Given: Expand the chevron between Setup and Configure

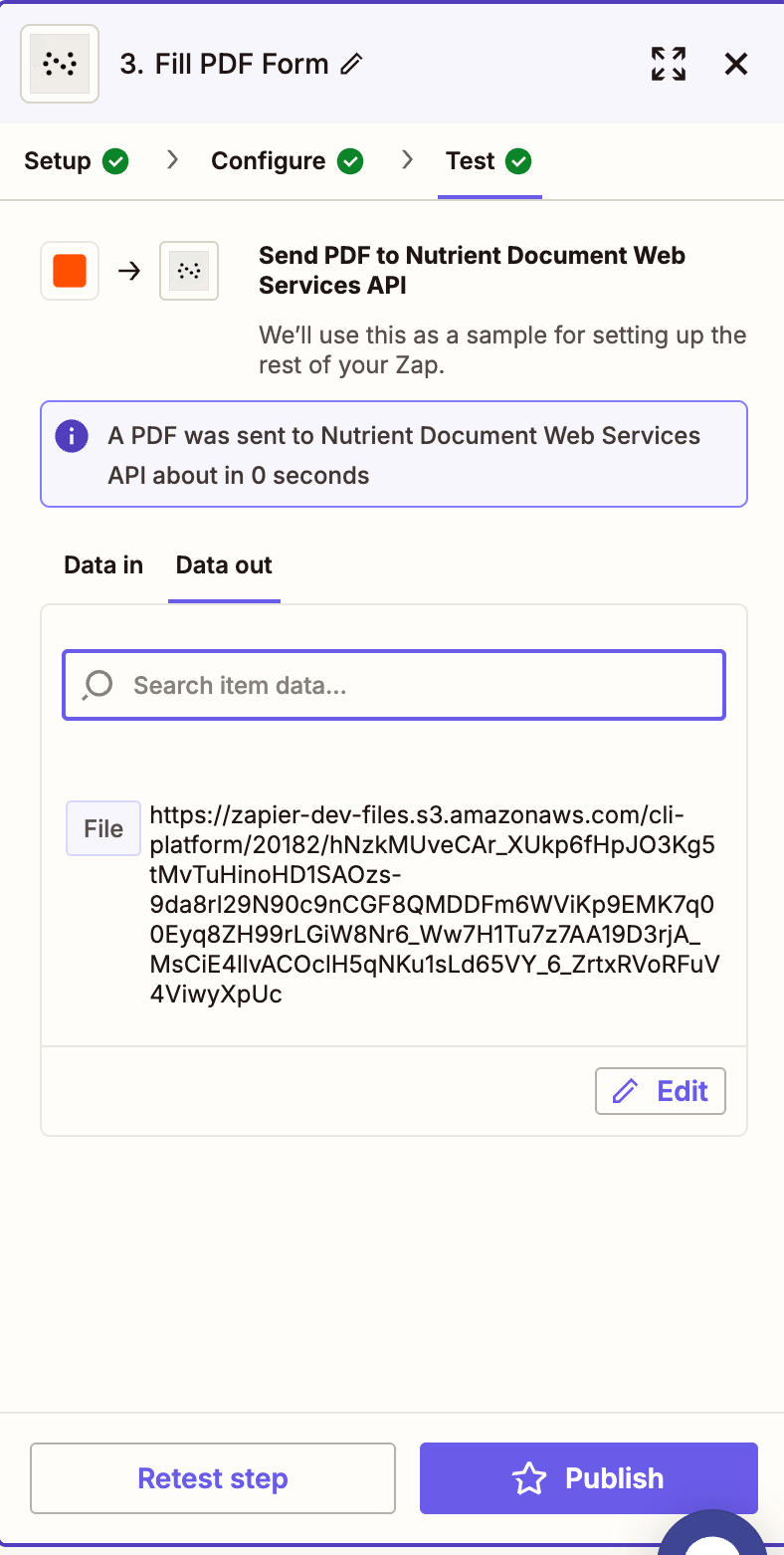Looking at the screenshot, I should pyautogui.click(x=172, y=159).
